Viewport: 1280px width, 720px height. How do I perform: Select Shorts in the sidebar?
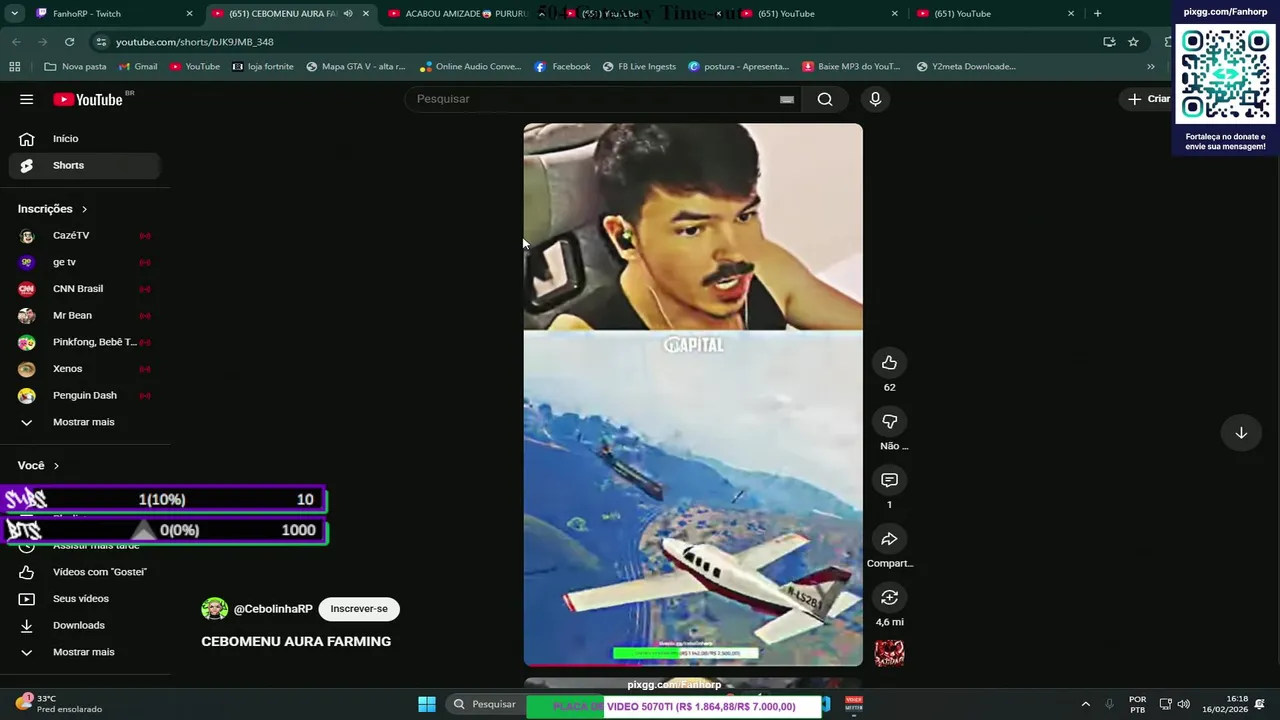point(84,166)
